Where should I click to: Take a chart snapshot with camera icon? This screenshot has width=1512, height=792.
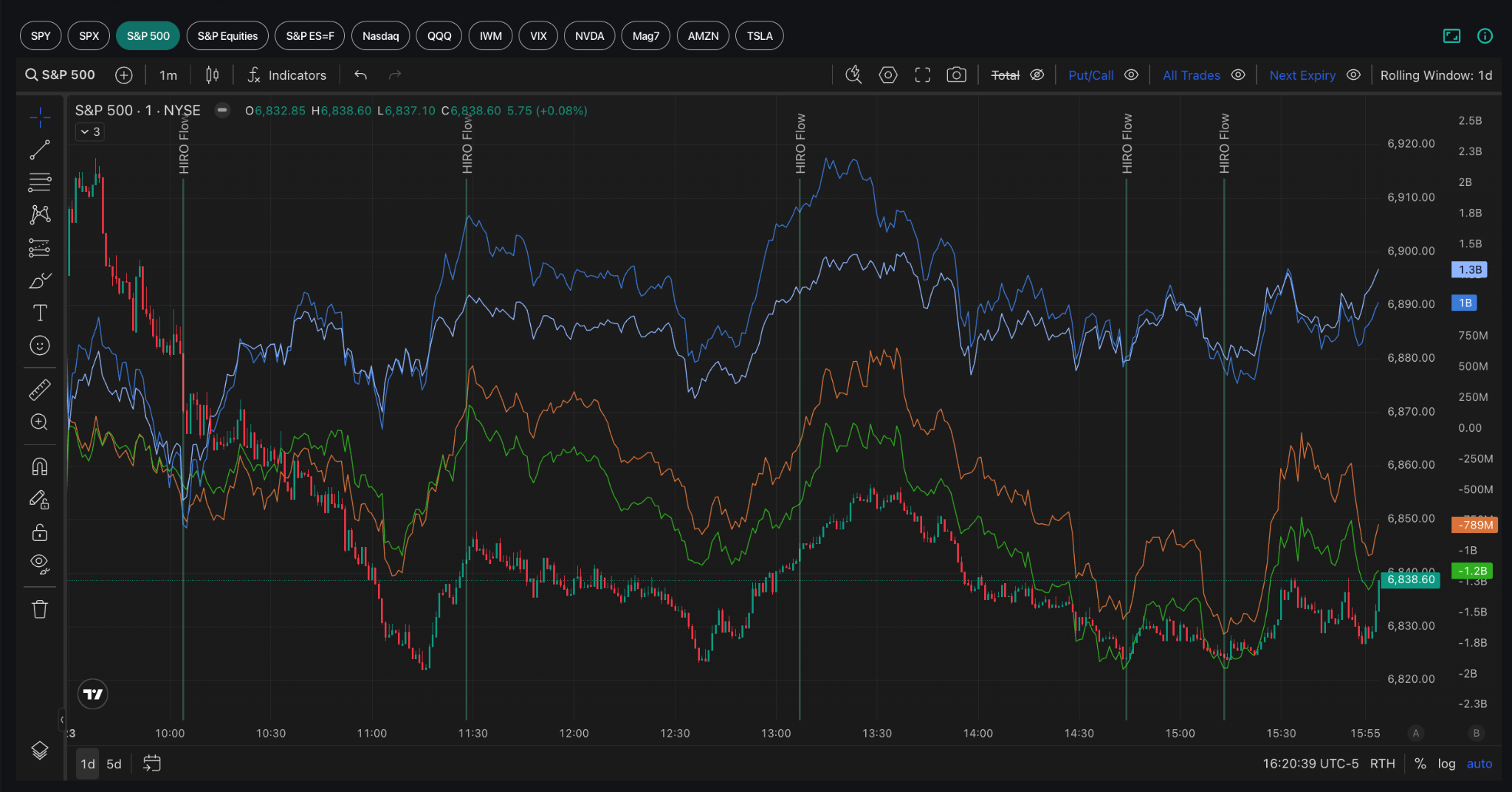[x=956, y=75]
